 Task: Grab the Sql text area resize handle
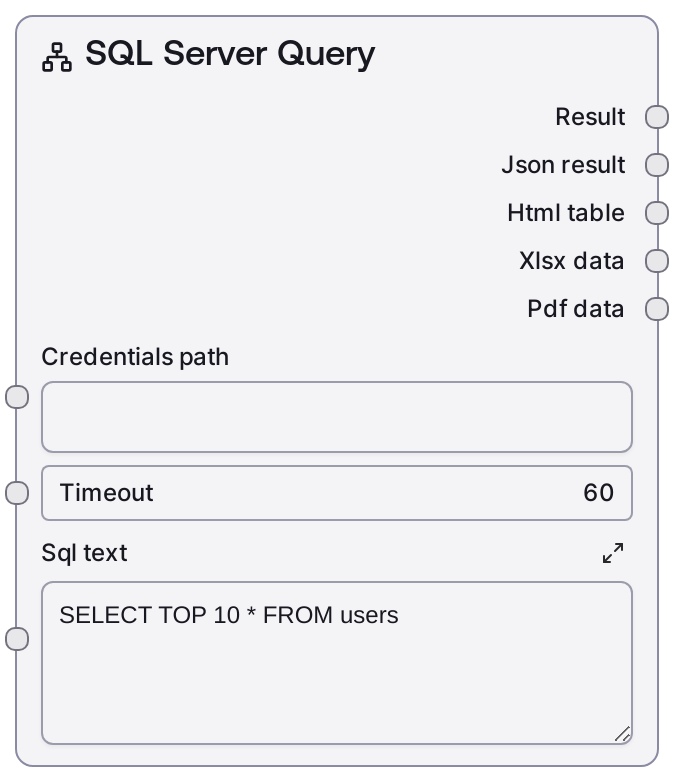point(622,734)
